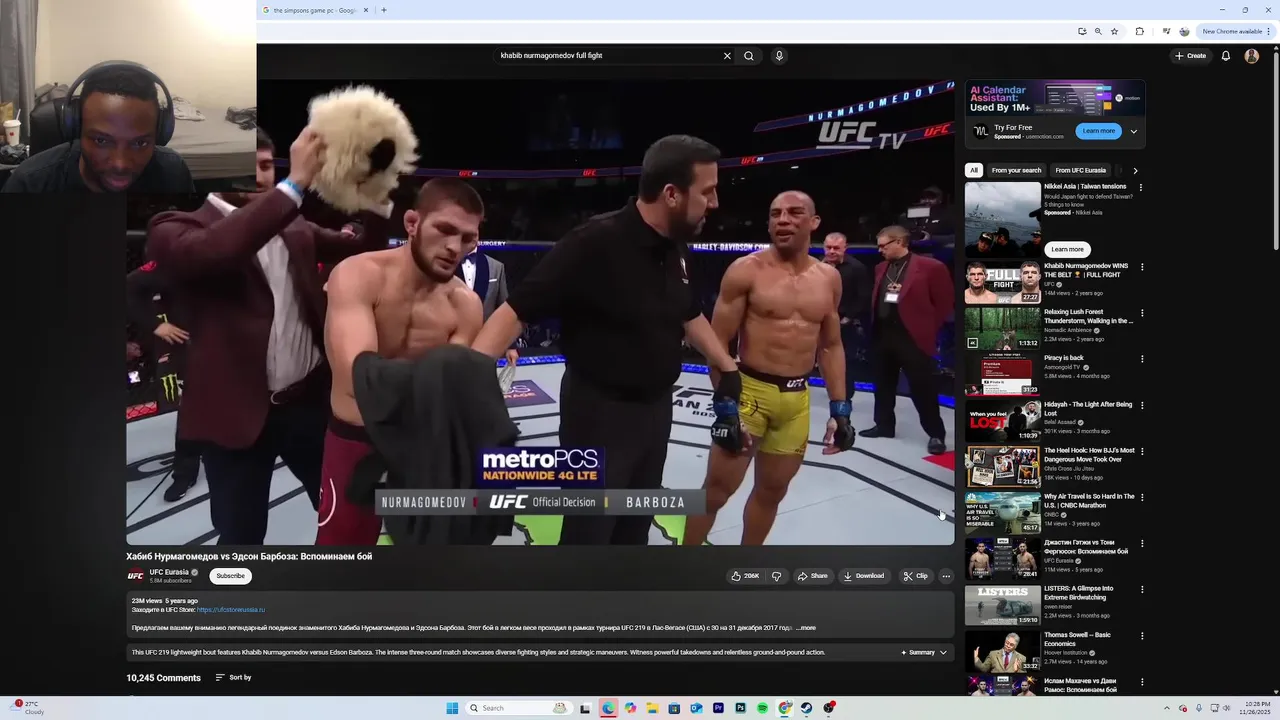Viewport: 1280px width, 720px height.
Task: Click Learn more under Nikkei Asia ad
Action: coord(1067,249)
